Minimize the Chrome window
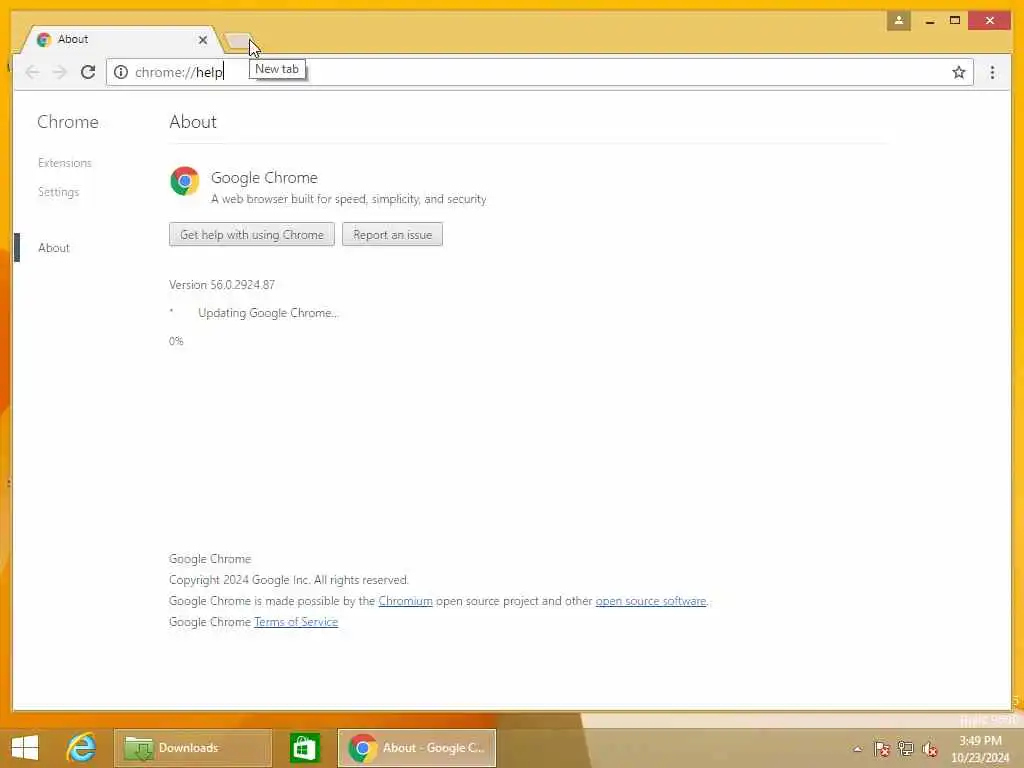 [930, 21]
